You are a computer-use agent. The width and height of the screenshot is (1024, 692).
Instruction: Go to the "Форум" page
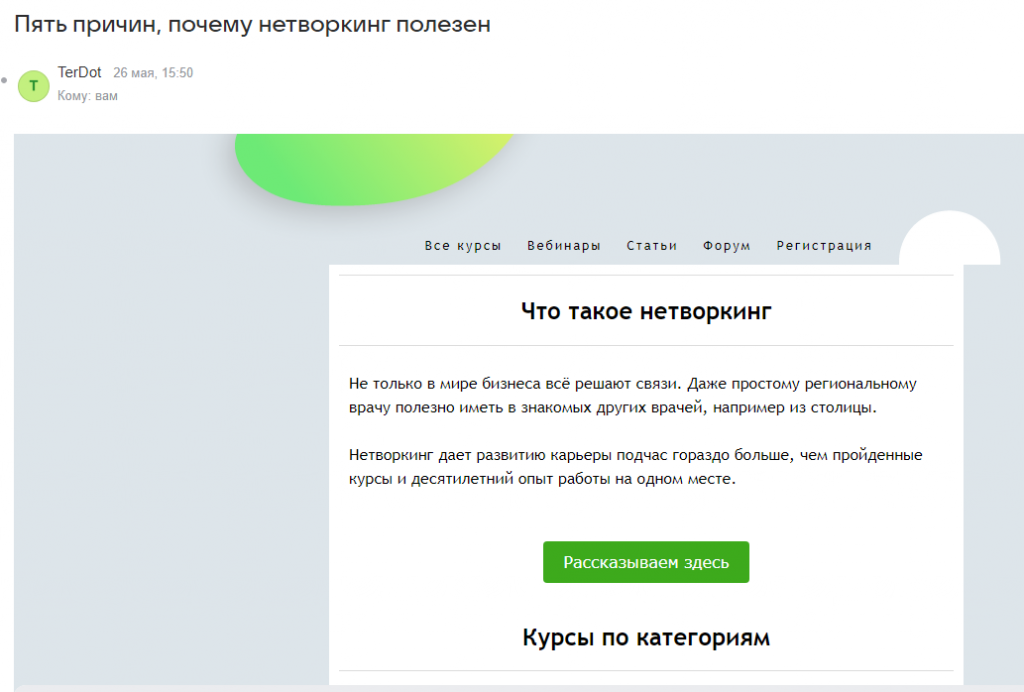click(727, 245)
